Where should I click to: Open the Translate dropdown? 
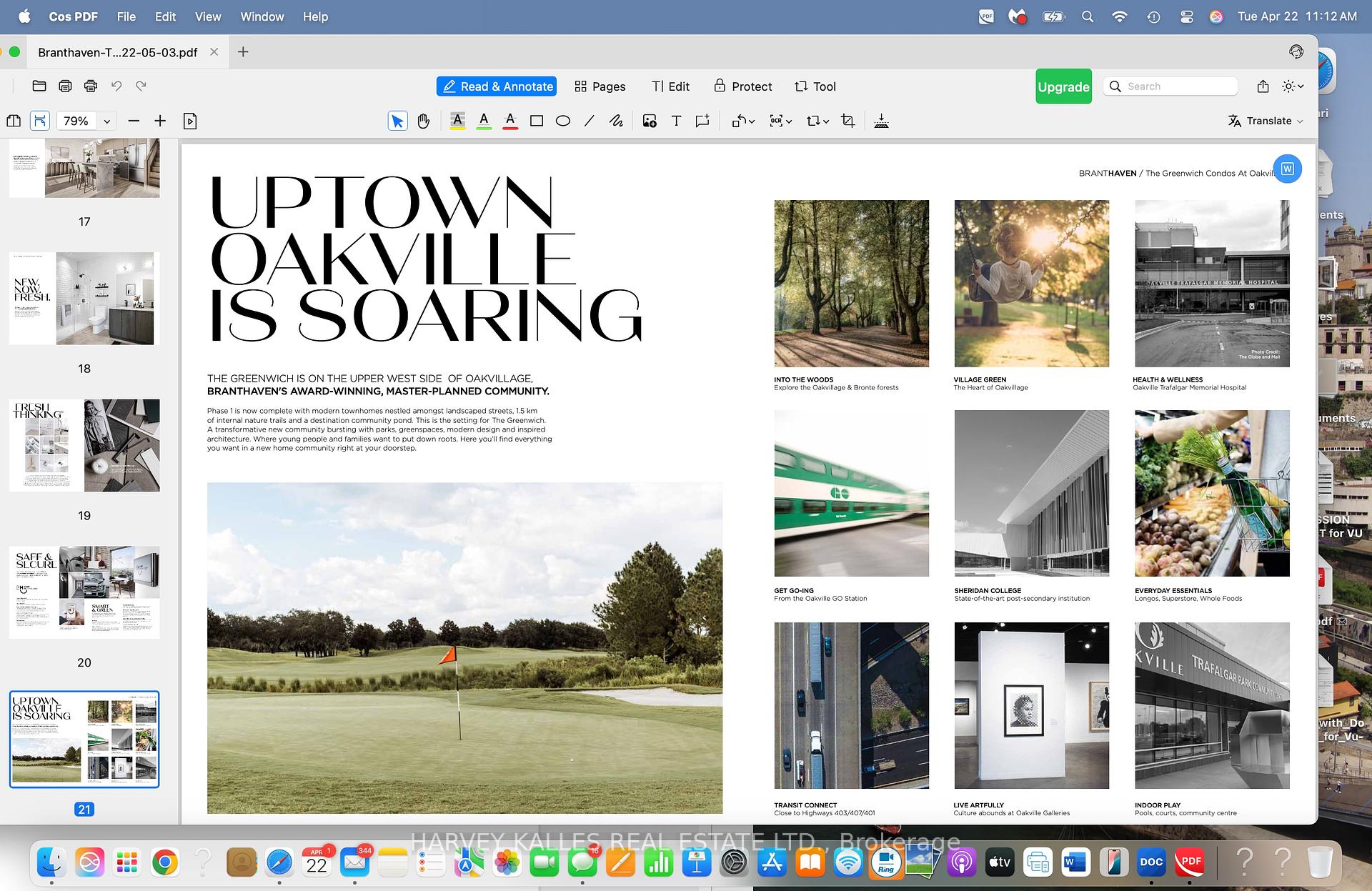point(1266,121)
